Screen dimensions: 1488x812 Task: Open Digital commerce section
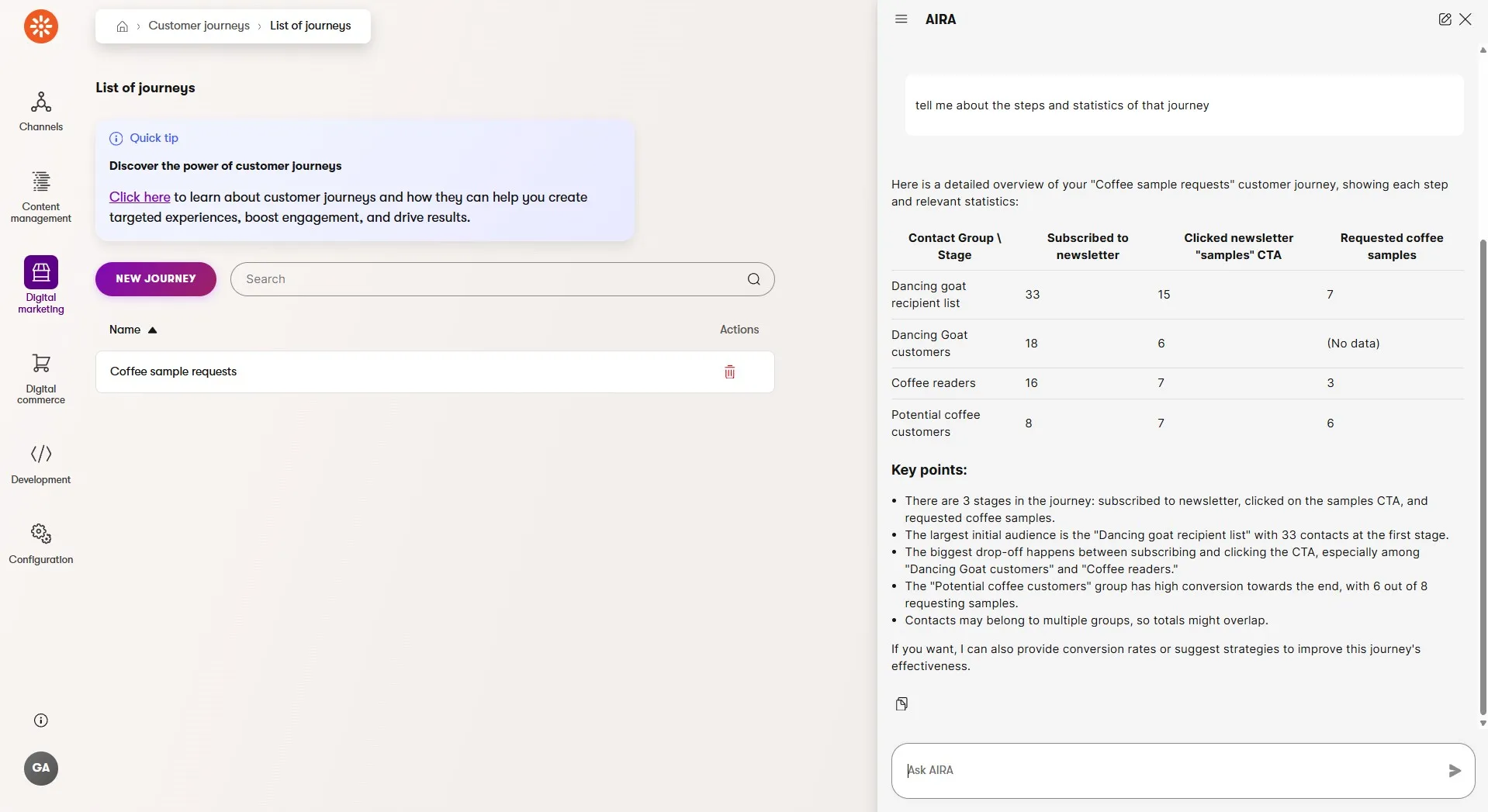[41, 378]
